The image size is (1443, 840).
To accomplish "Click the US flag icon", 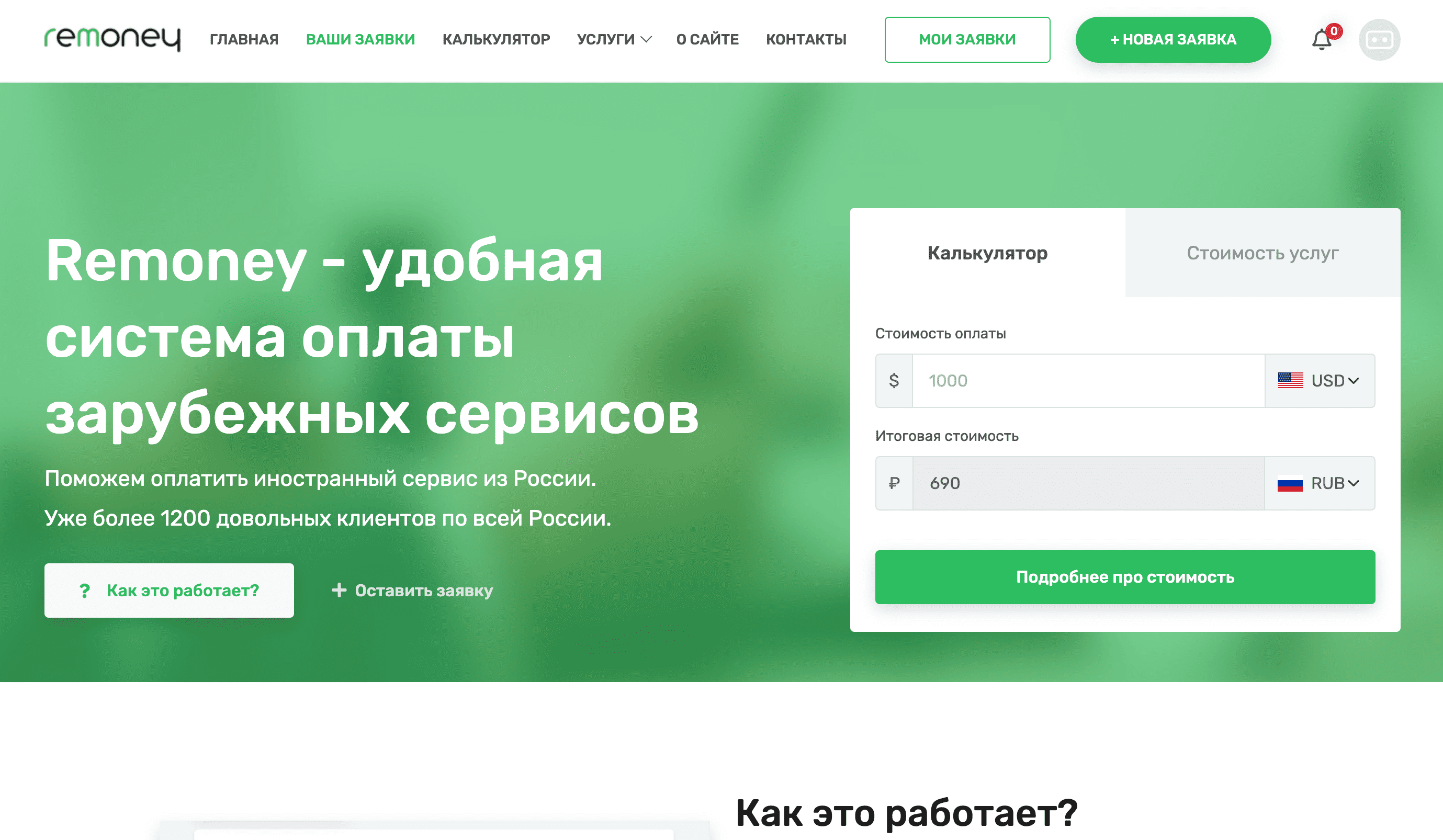I will (x=1290, y=380).
